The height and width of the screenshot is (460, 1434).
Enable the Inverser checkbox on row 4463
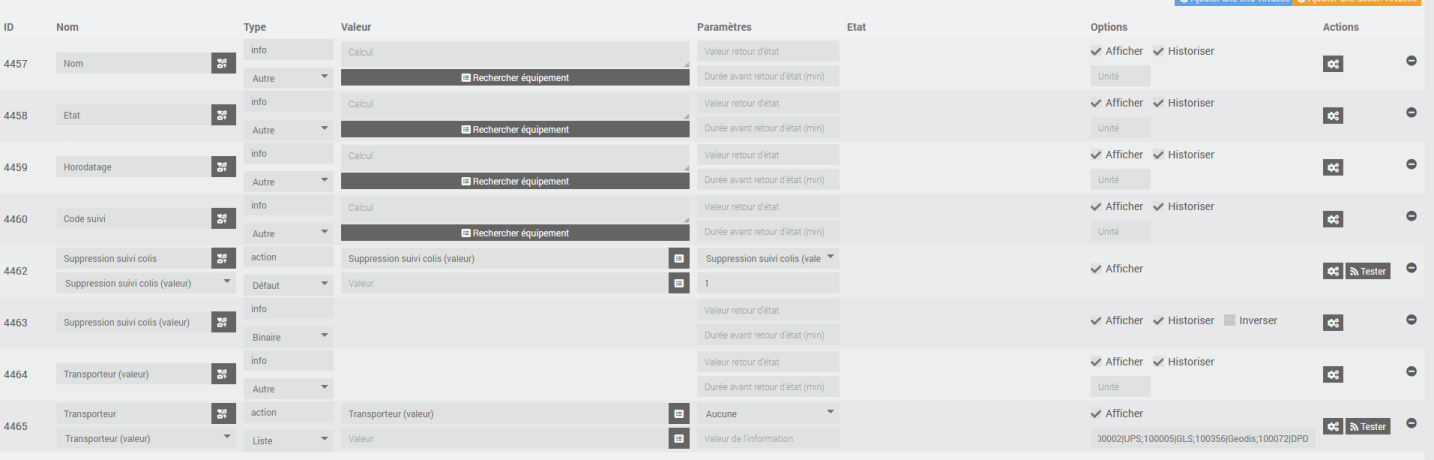(1229, 320)
